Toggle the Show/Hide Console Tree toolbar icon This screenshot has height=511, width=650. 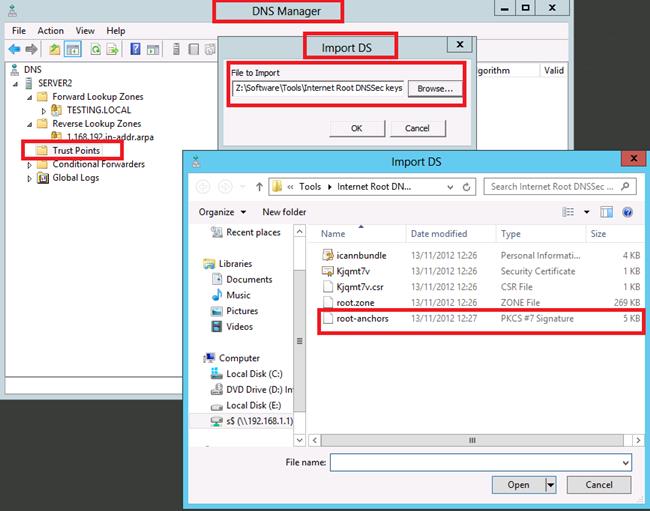click(73, 49)
